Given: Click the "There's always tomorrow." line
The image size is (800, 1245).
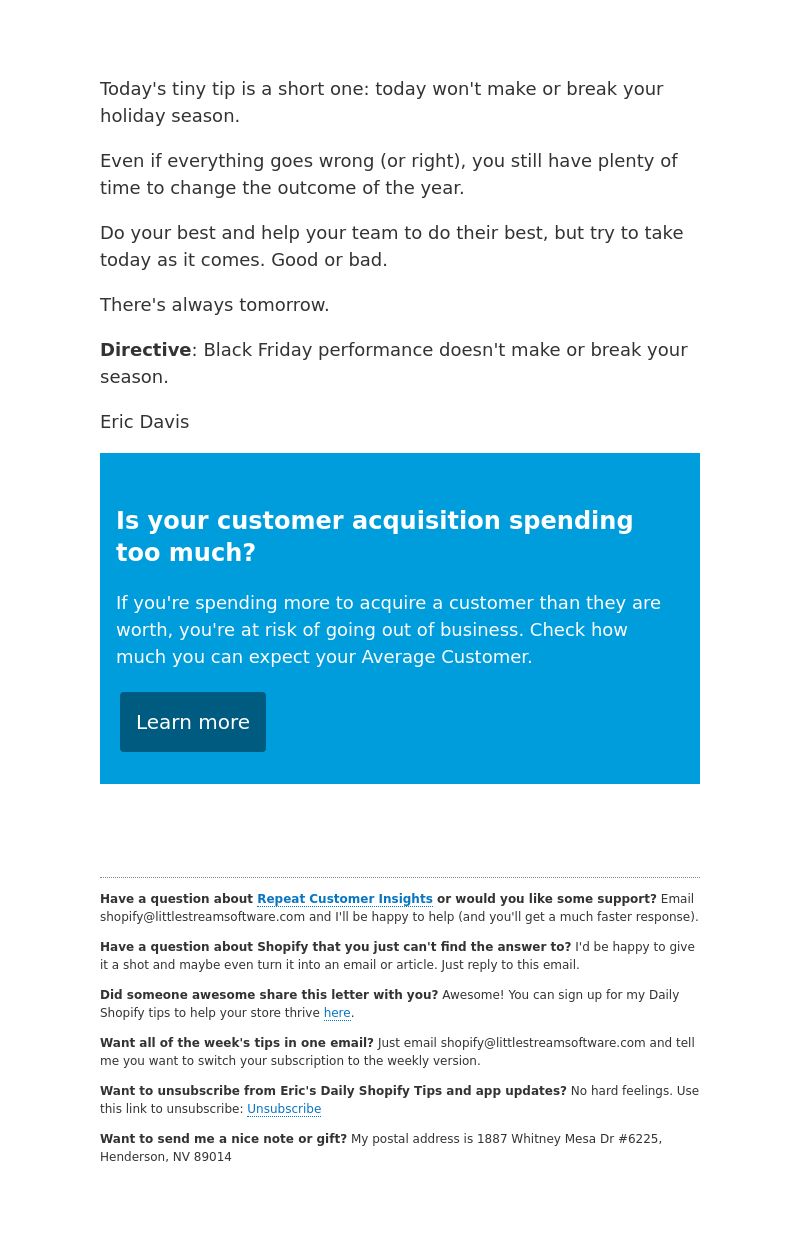Looking at the screenshot, I should (215, 305).
